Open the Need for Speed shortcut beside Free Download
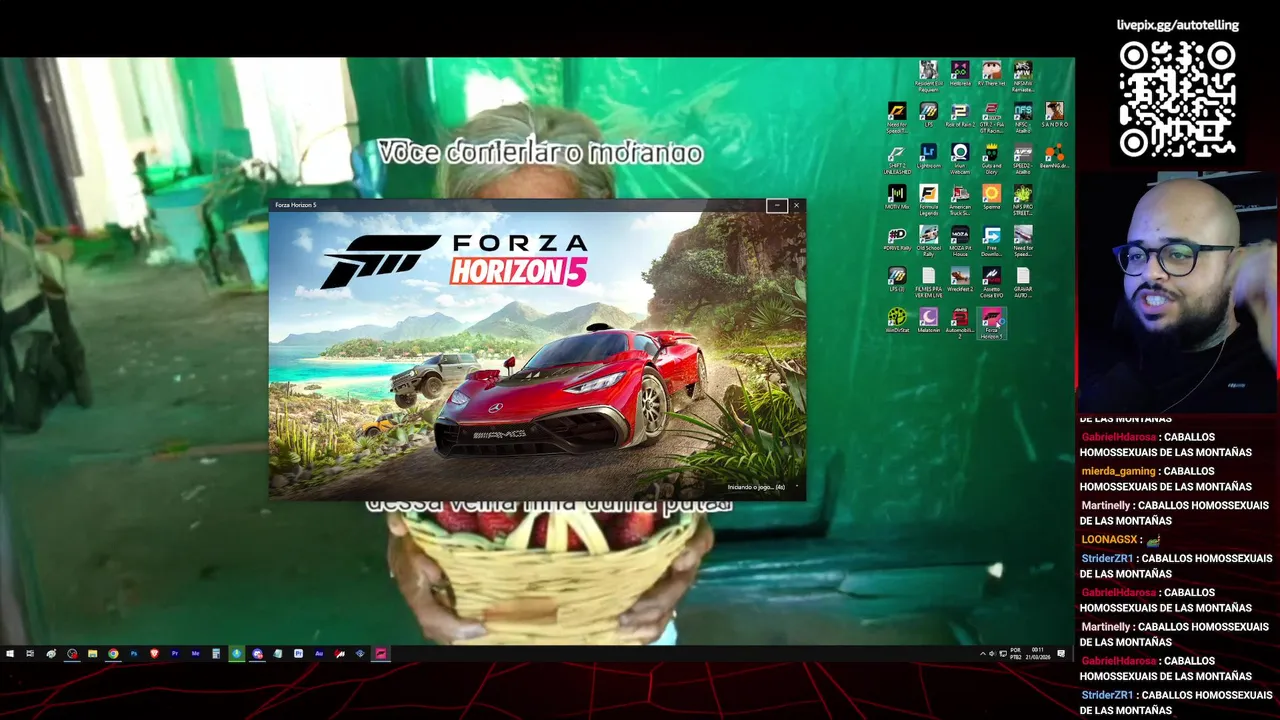 coord(1023,242)
